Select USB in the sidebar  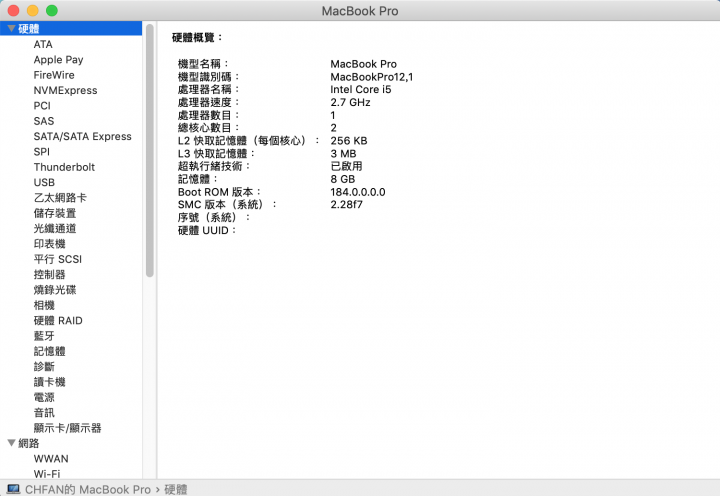click(44, 182)
